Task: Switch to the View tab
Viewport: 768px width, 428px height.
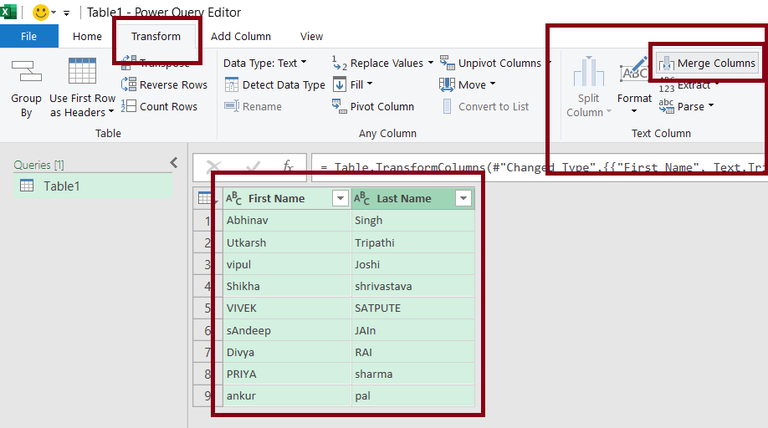Action: [x=312, y=36]
